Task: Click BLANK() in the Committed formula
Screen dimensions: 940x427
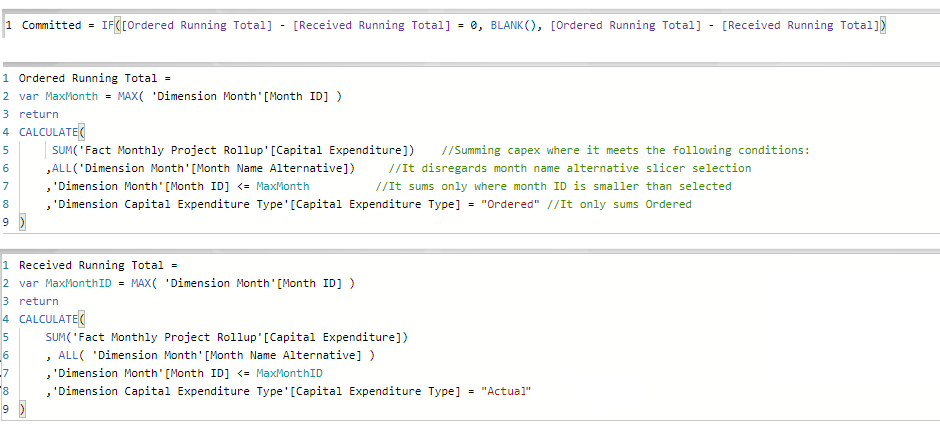Action: (513, 25)
